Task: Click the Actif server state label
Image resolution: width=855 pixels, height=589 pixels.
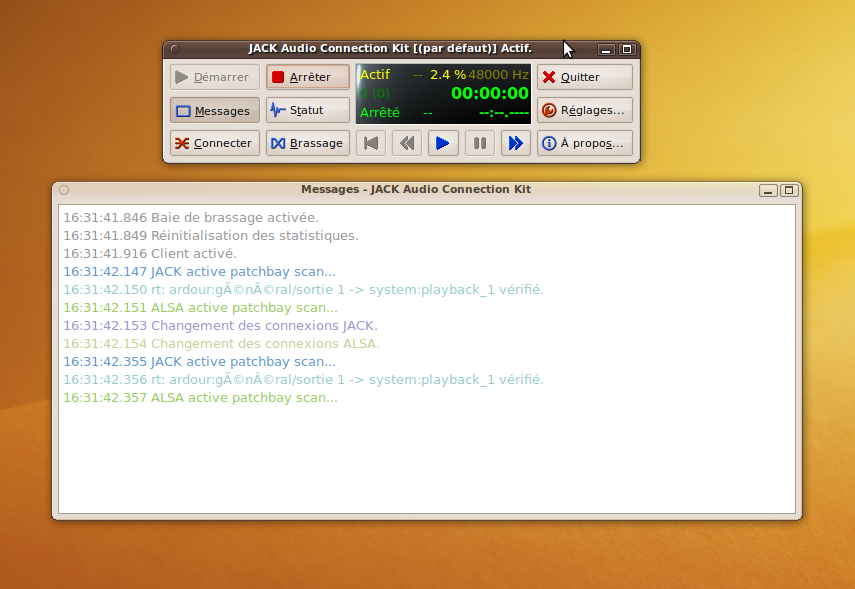Action: pyautogui.click(x=375, y=74)
